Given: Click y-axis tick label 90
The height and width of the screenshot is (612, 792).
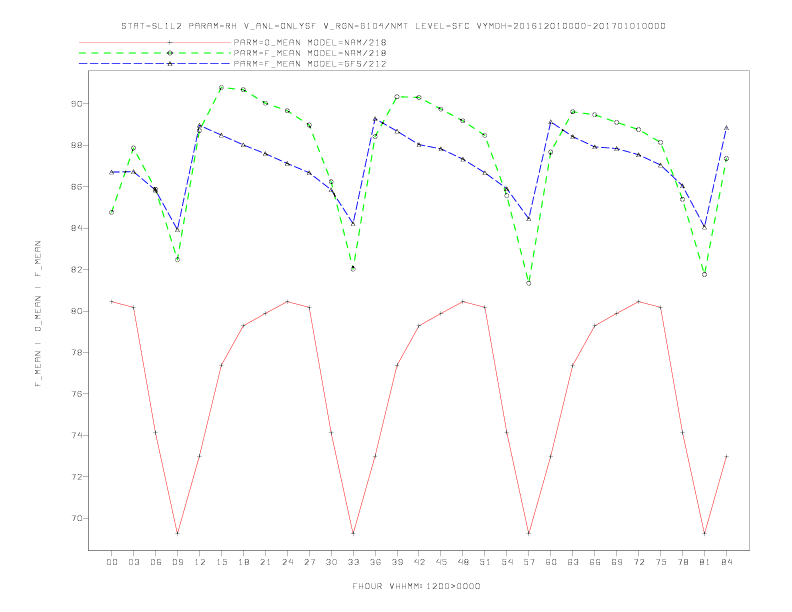Looking at the screenshot, I should point(77,104).
